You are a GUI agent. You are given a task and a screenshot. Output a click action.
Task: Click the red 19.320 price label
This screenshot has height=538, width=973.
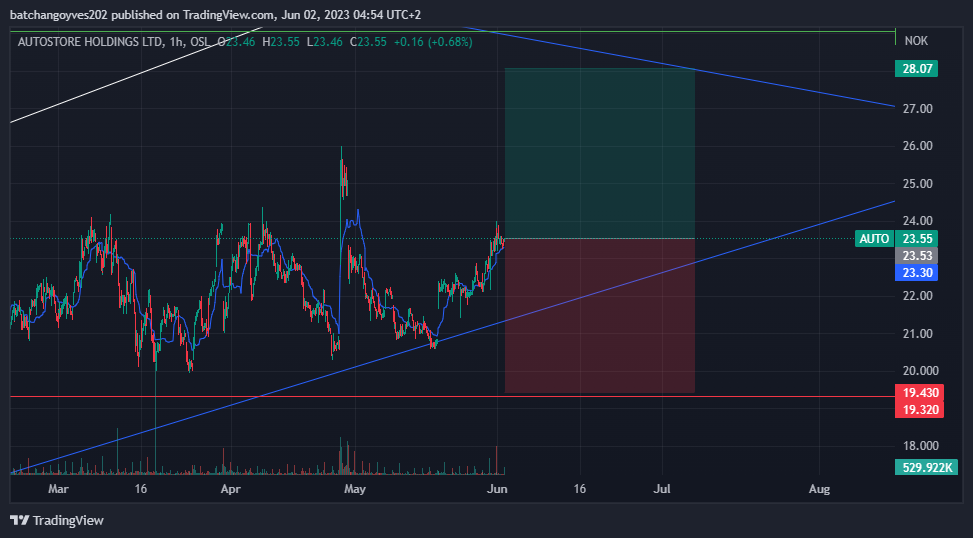920,409
